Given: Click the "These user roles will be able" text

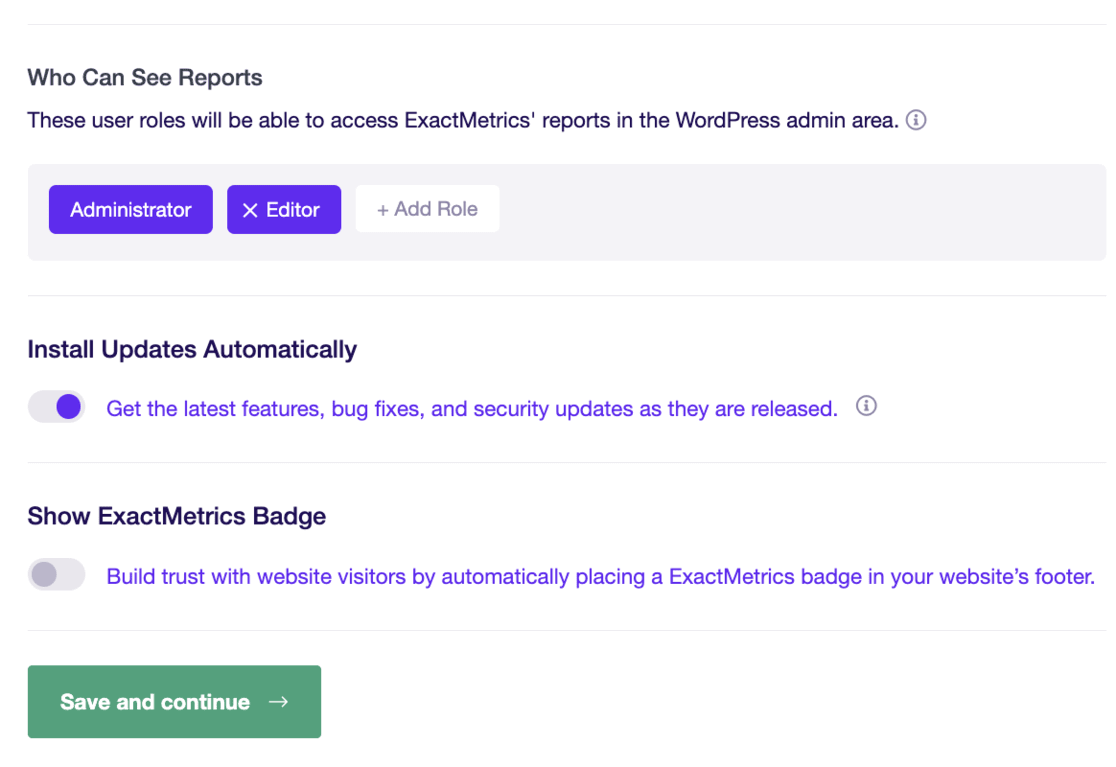Looking at the screenshot, I should (463, 120).
